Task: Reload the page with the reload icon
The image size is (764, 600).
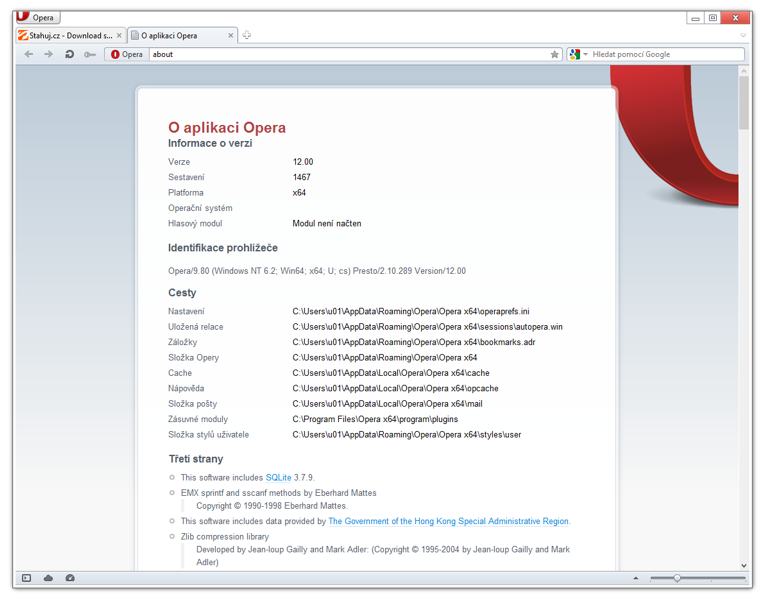Action: click(69, 54)
